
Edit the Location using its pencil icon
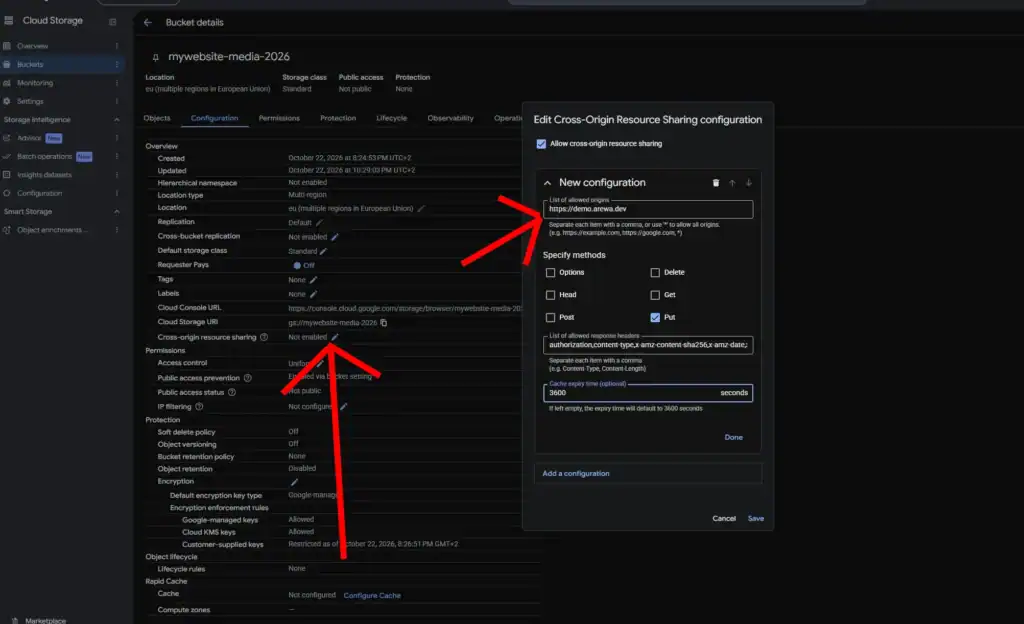point(421,209)
